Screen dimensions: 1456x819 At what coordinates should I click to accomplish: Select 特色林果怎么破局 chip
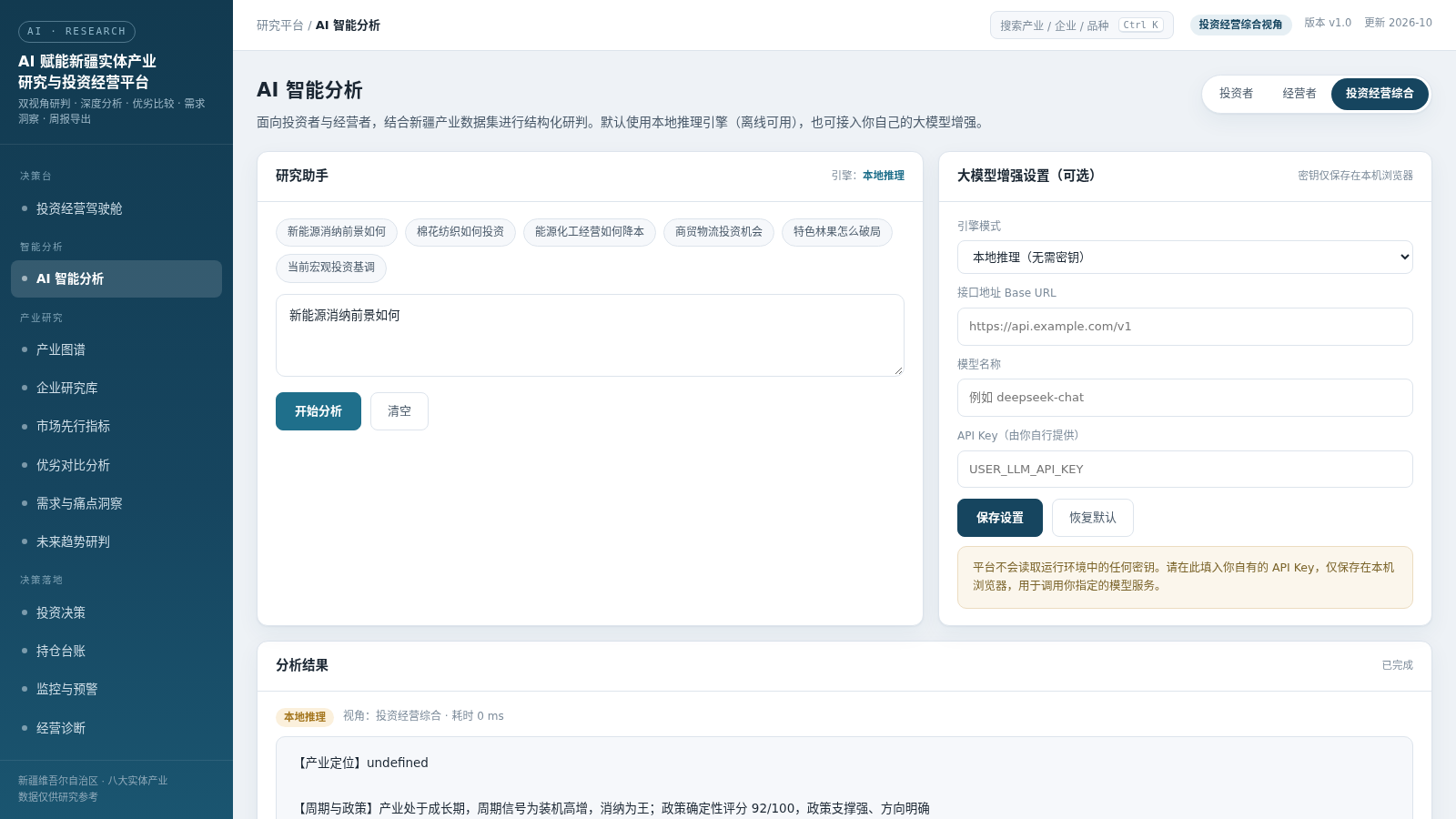(x=837, y=232)
